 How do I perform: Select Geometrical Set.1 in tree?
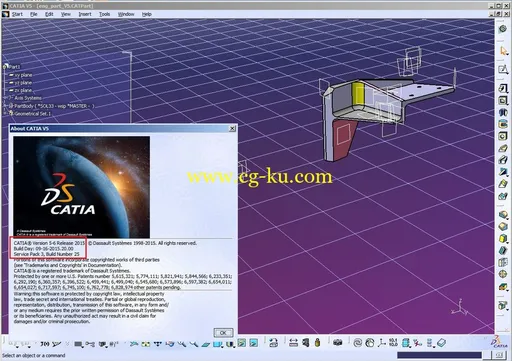pyautogui.click(x=32, y=114)
